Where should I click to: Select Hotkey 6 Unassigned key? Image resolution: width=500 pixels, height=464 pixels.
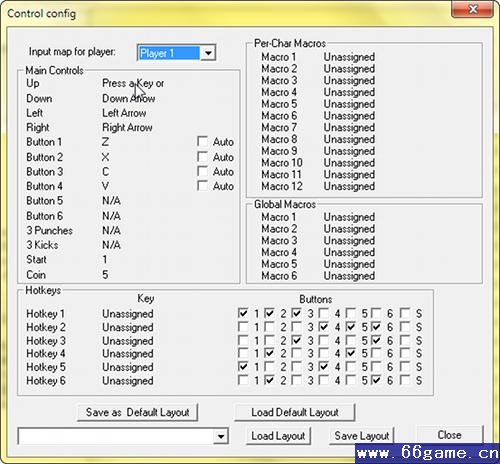(128, 381)
